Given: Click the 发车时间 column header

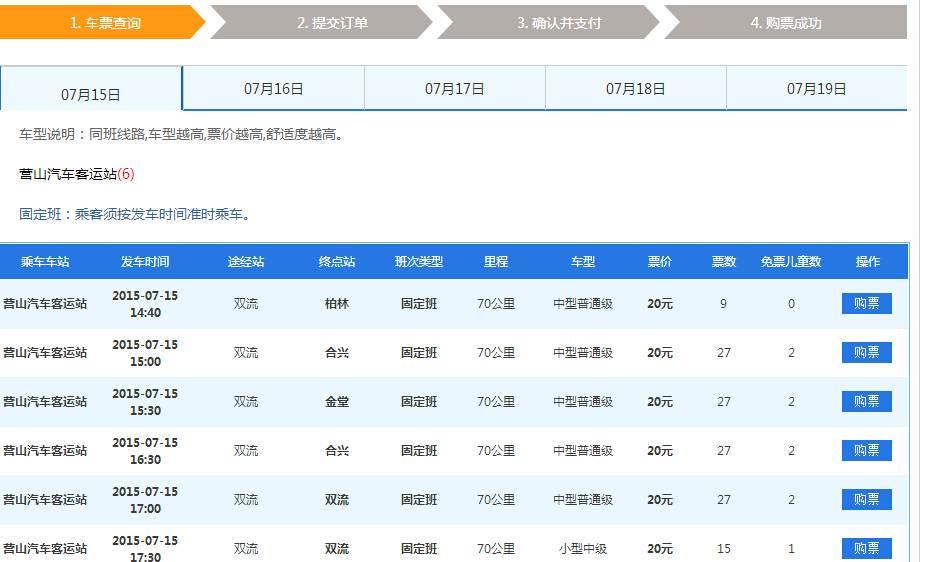Looking at the screenshot, I should [x=145, y=262].
